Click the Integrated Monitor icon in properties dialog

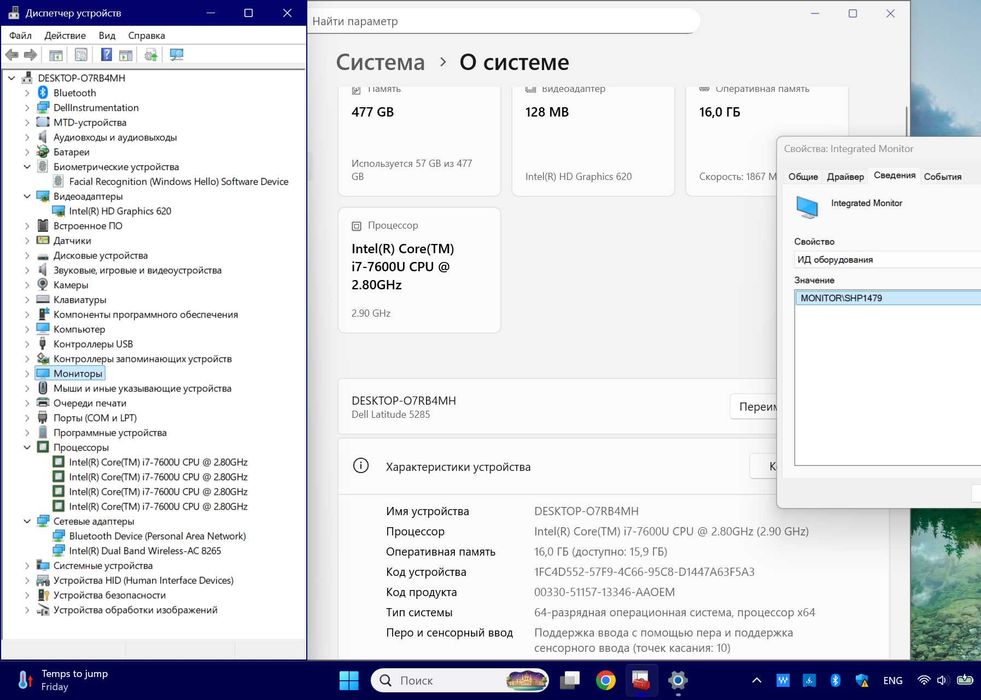pyautogui.click(x=807, y=207)
